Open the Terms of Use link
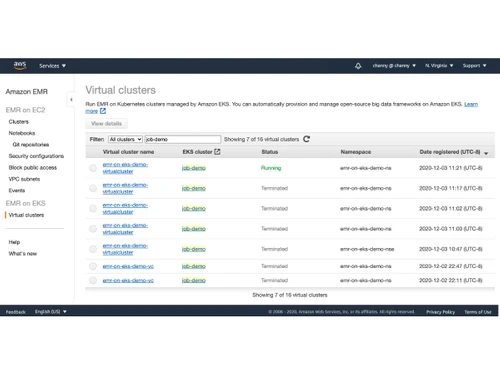 (478, 312)
